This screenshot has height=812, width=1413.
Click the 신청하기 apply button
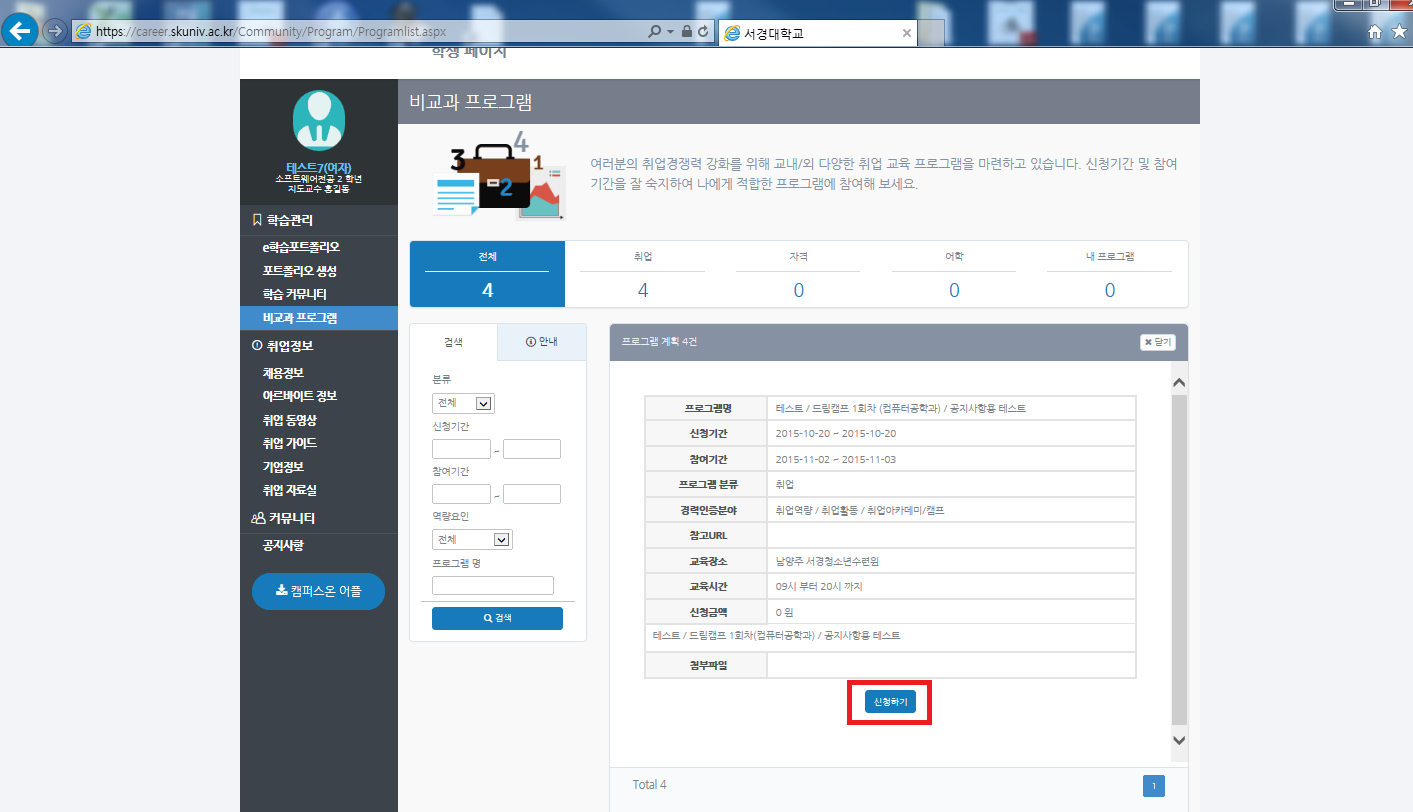888,701
